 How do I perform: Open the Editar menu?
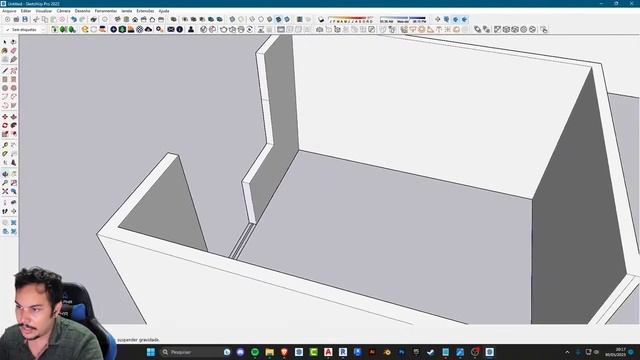26,11
